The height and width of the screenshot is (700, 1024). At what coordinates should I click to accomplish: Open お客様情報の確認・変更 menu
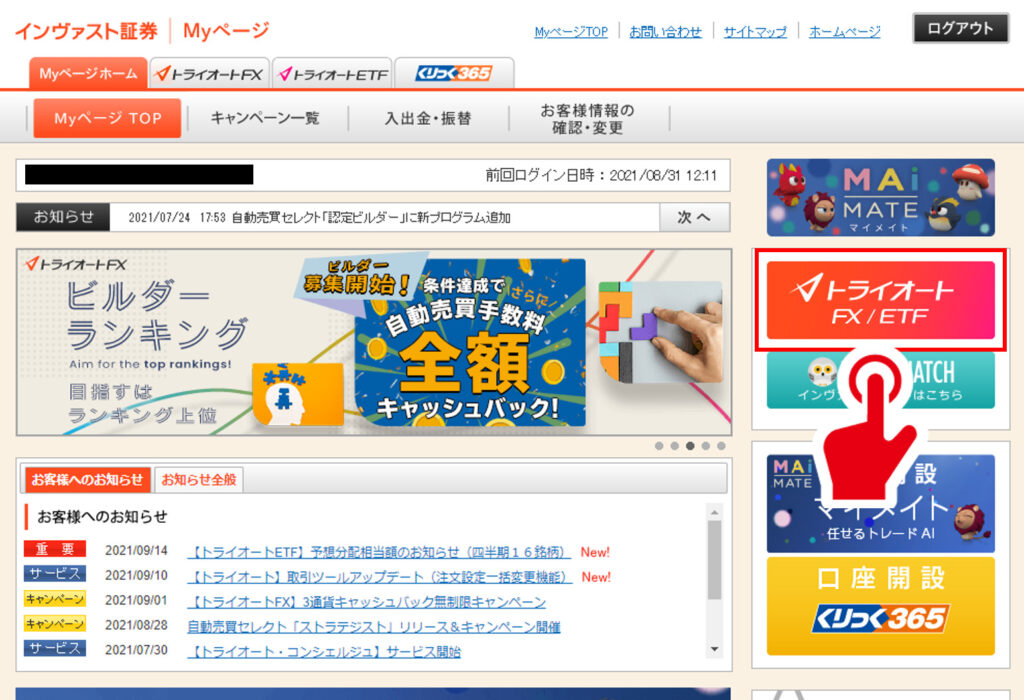coord(587,119)
